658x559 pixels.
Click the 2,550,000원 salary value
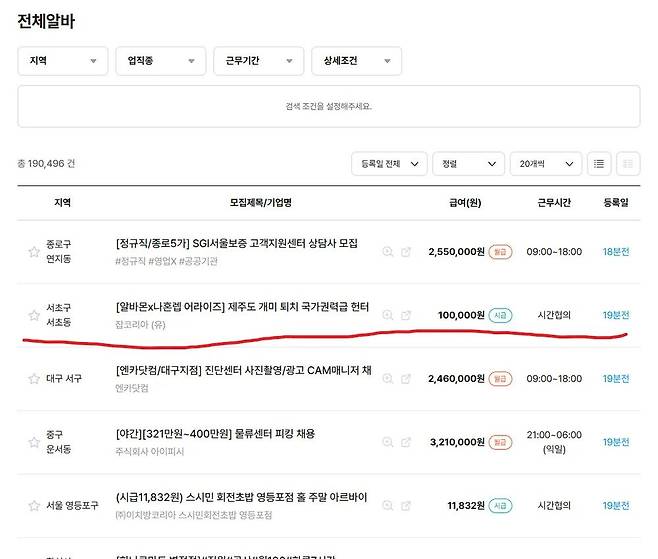(x=456, y=252)
